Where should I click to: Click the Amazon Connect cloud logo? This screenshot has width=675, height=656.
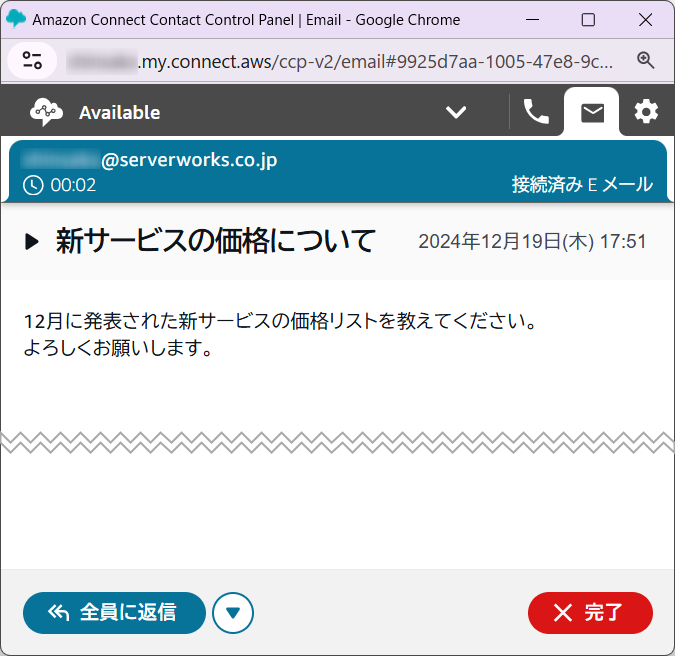[x=46, y=112]
